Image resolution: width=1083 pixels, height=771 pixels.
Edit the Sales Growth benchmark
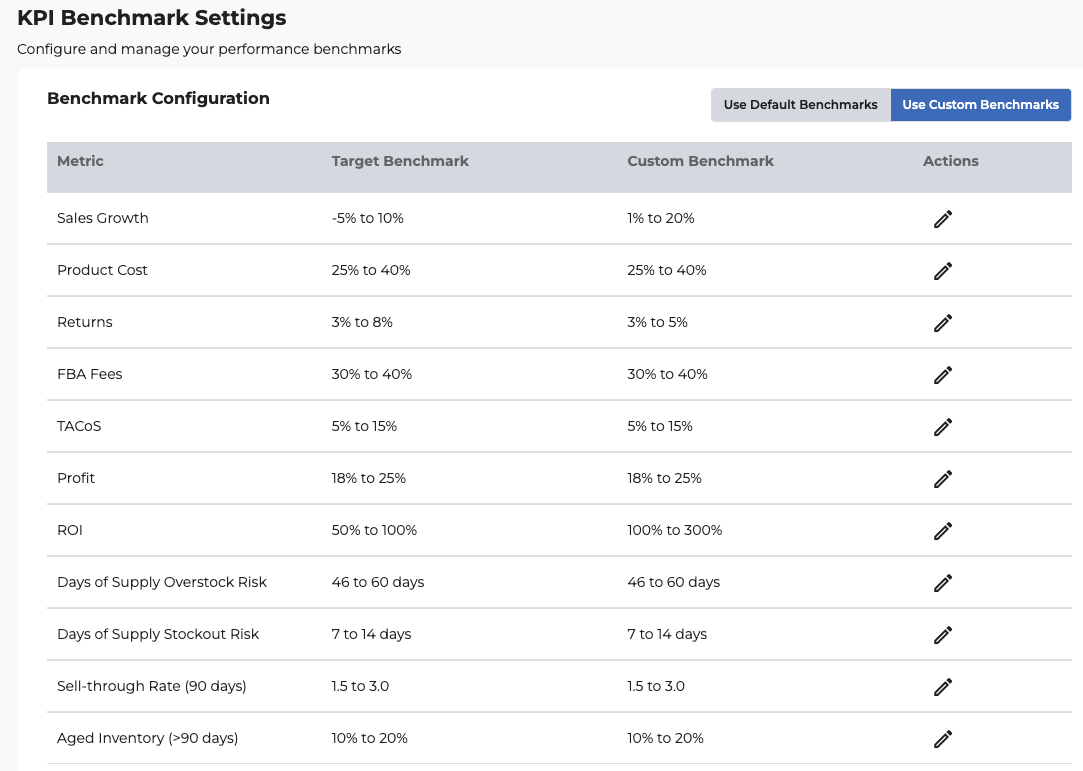pos(942,219)
